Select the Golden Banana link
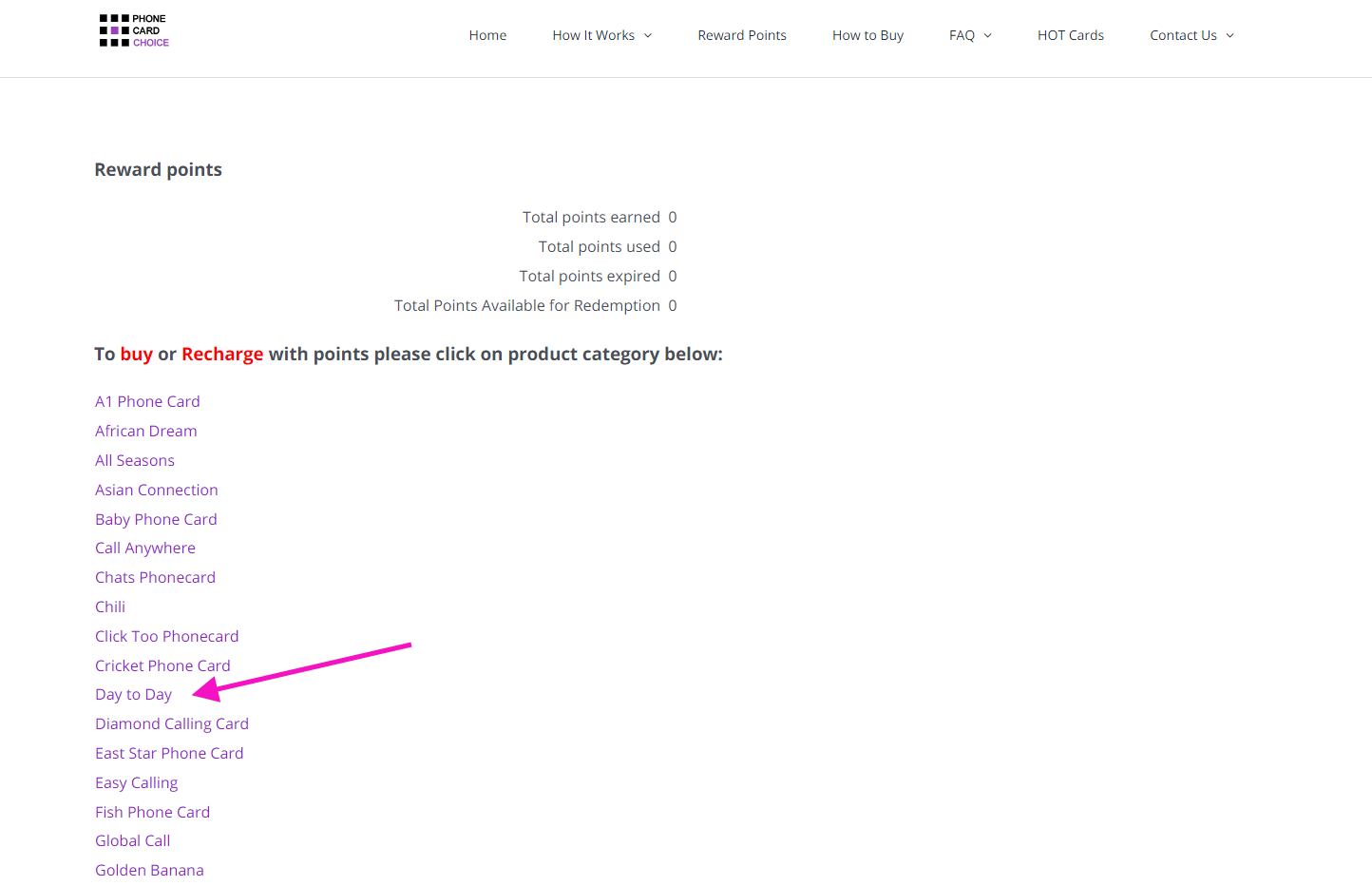Screen dimensions: 1372x886 coord(149,870)
